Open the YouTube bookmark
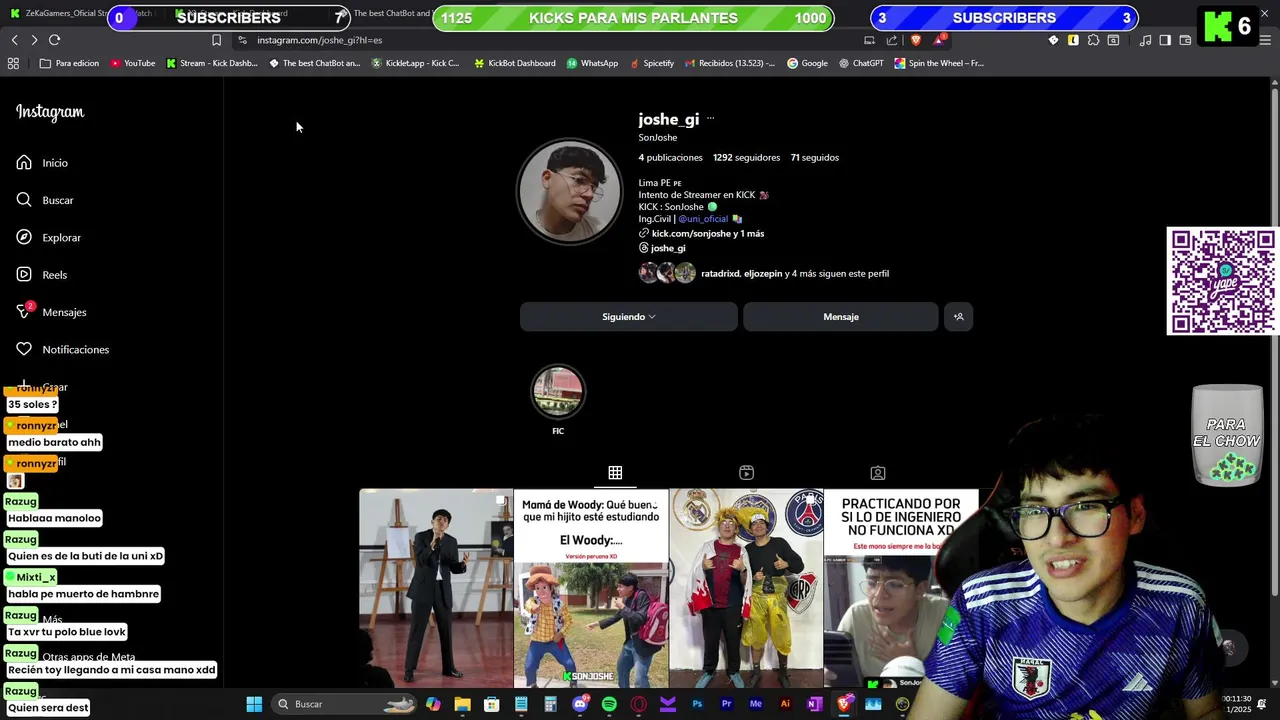 click(x=132, y=63)
